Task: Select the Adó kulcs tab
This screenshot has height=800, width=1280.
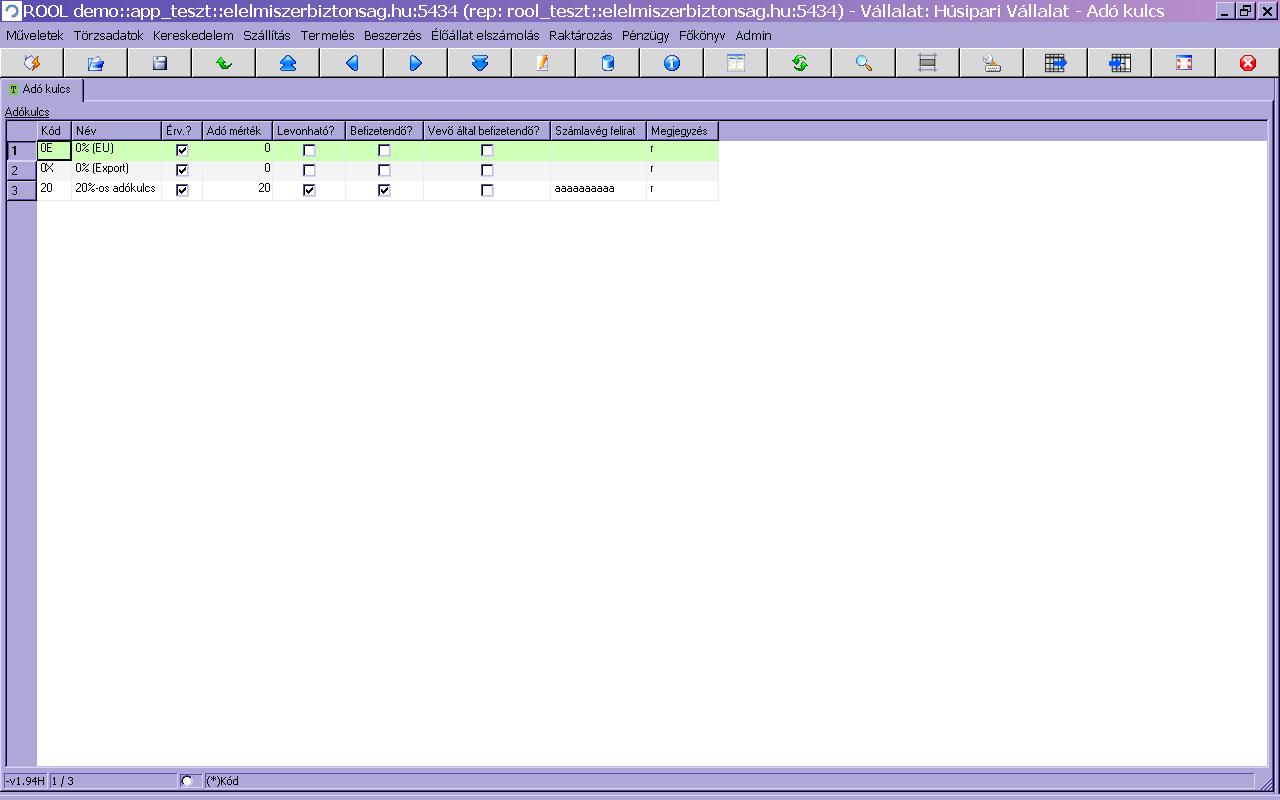Action: point(41,89)
